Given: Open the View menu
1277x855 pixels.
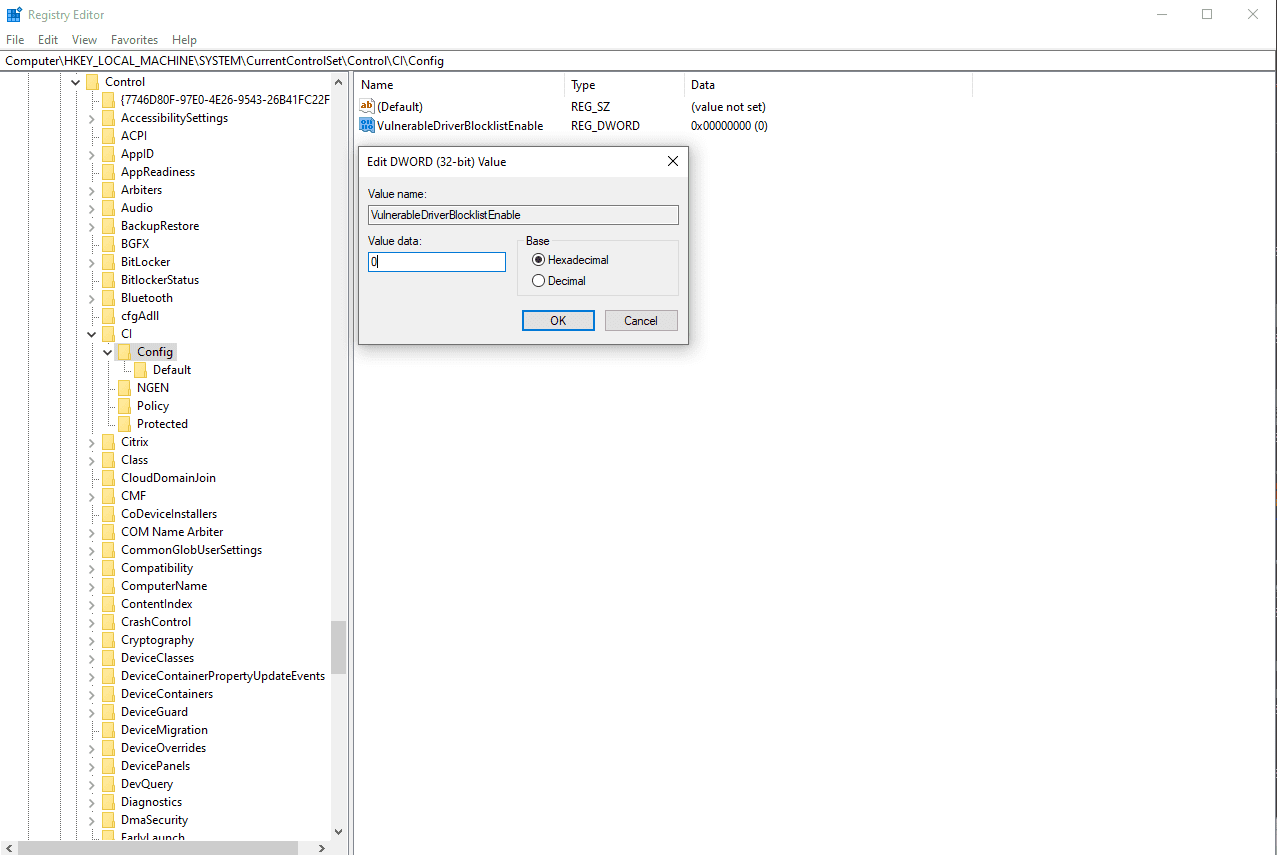Looking at the screenshot, I should point(85,40).
